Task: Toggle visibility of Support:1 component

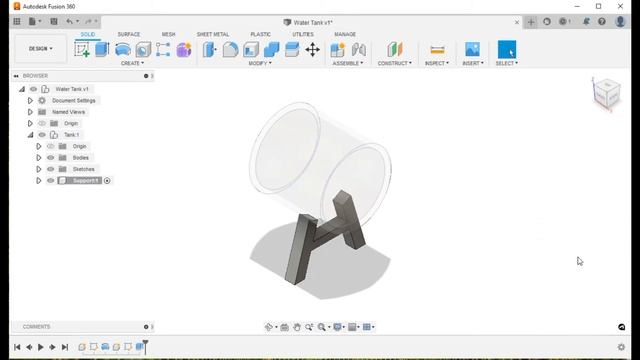Action: [51, 180]
